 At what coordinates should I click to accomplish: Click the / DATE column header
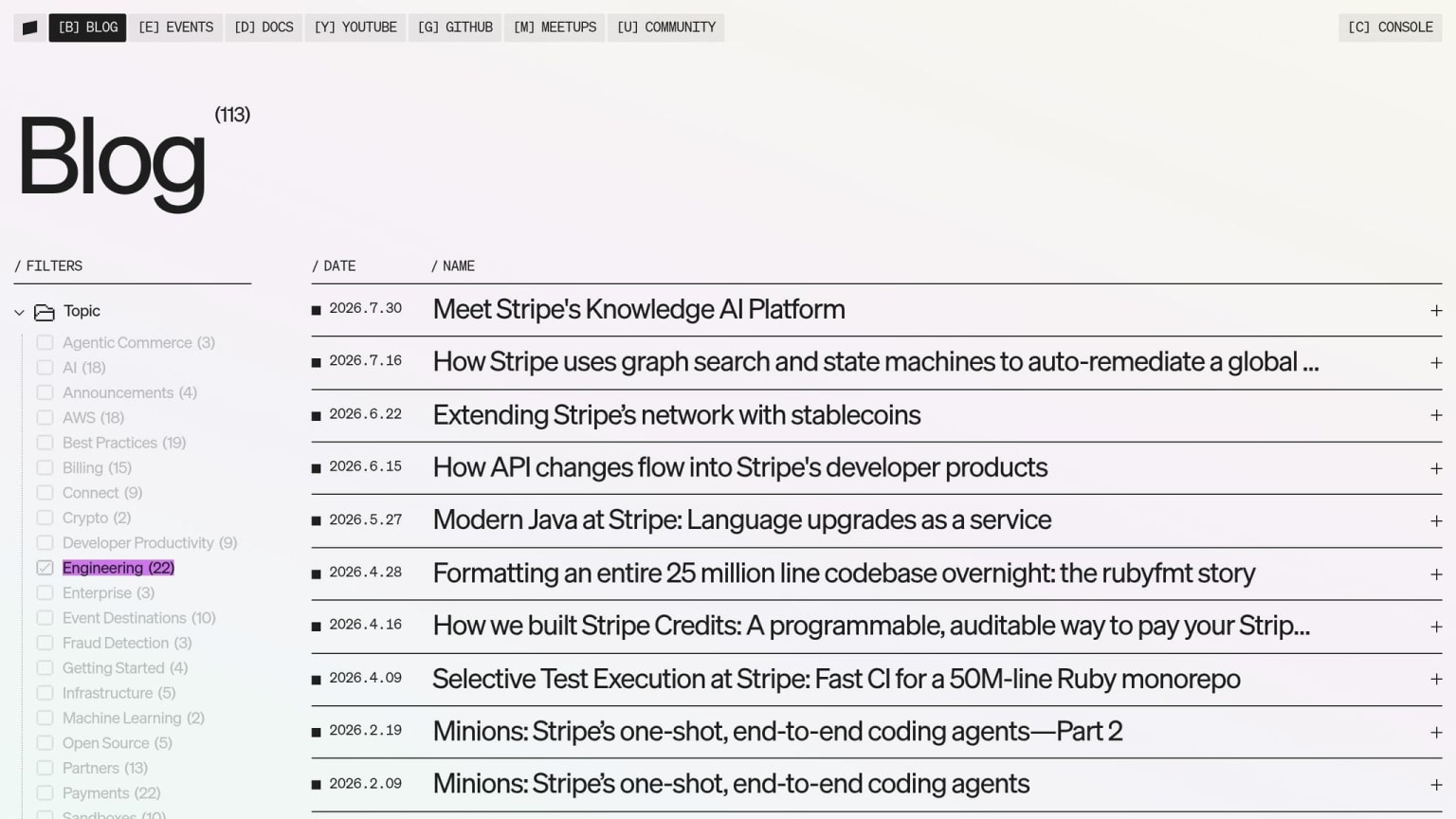coord(334,266)
